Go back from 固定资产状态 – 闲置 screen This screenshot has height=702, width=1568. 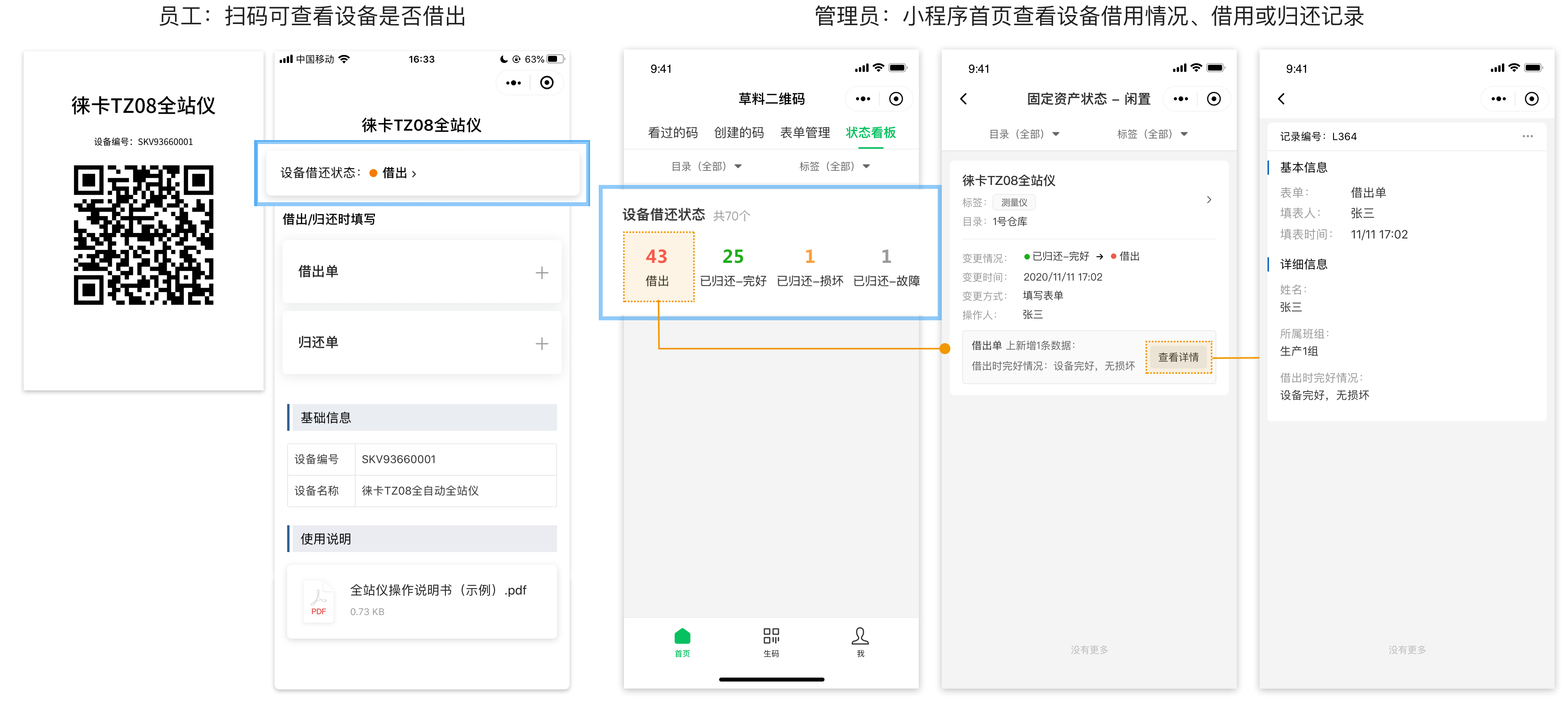[x=963, y=99]
